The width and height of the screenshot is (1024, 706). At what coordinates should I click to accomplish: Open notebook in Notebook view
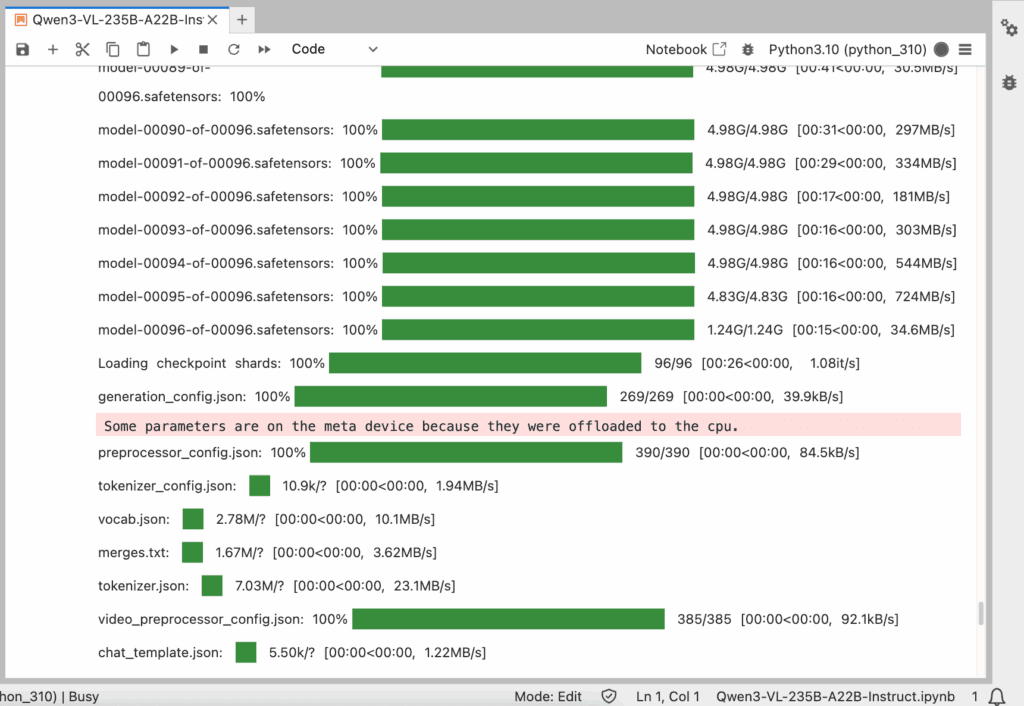(x=686, y=49)
